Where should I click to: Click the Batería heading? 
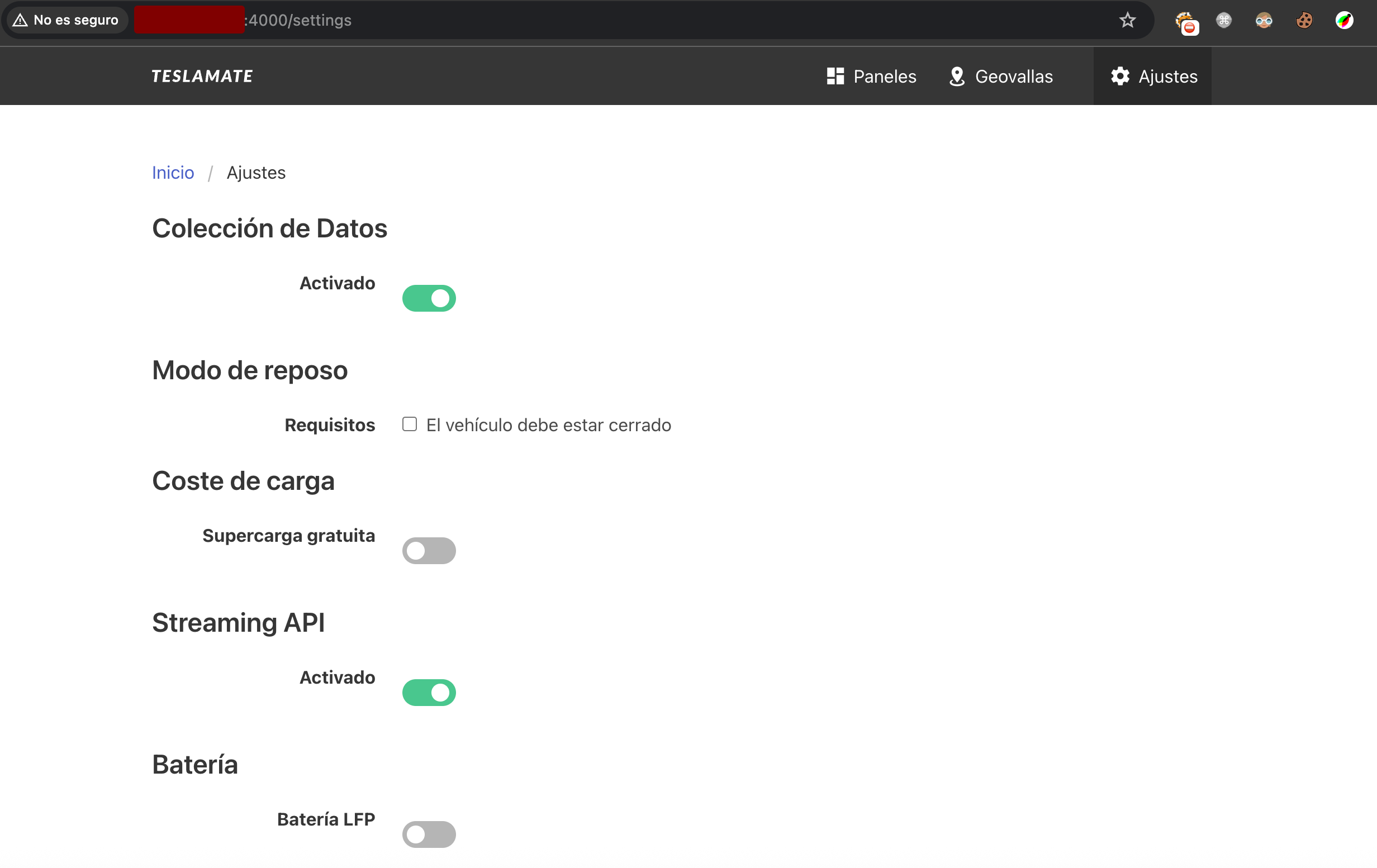[195, 765]
